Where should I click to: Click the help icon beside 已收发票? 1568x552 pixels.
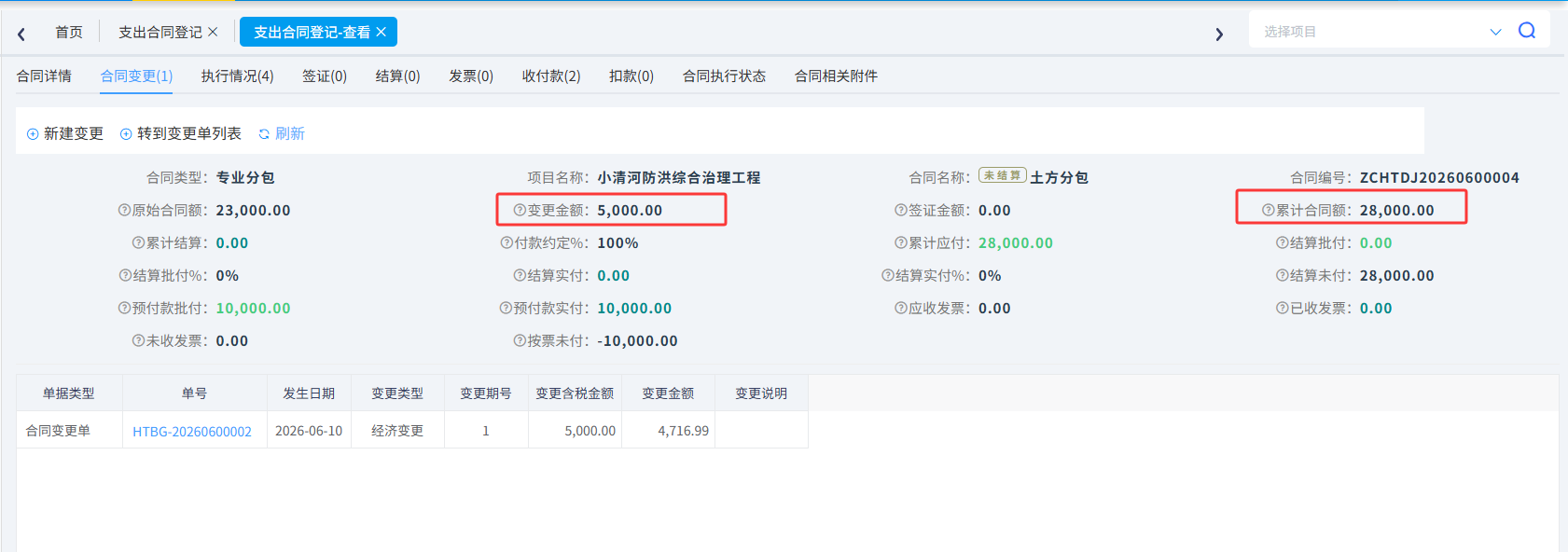click(1283, 308)
